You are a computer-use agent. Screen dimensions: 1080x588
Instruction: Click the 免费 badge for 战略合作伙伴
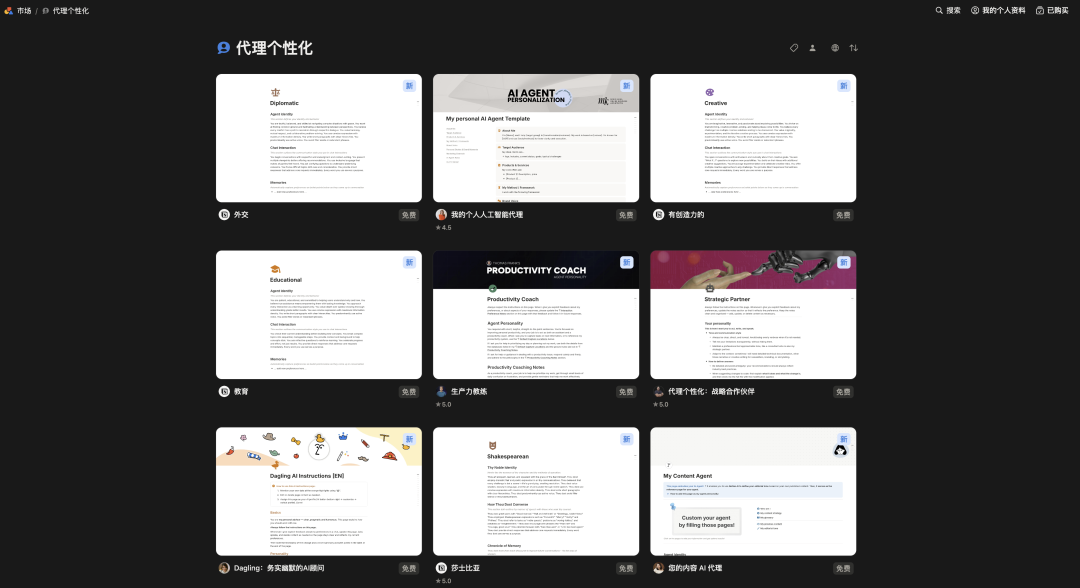click(x=843, y=392)
